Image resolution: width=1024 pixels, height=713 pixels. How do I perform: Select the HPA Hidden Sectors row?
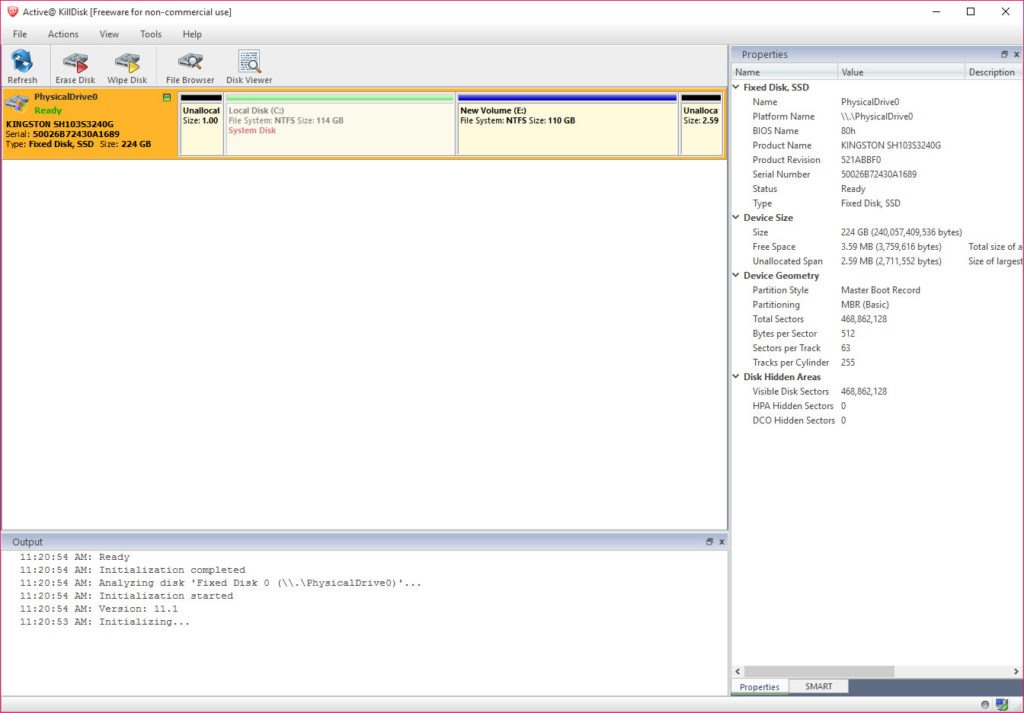click(877, 405)
